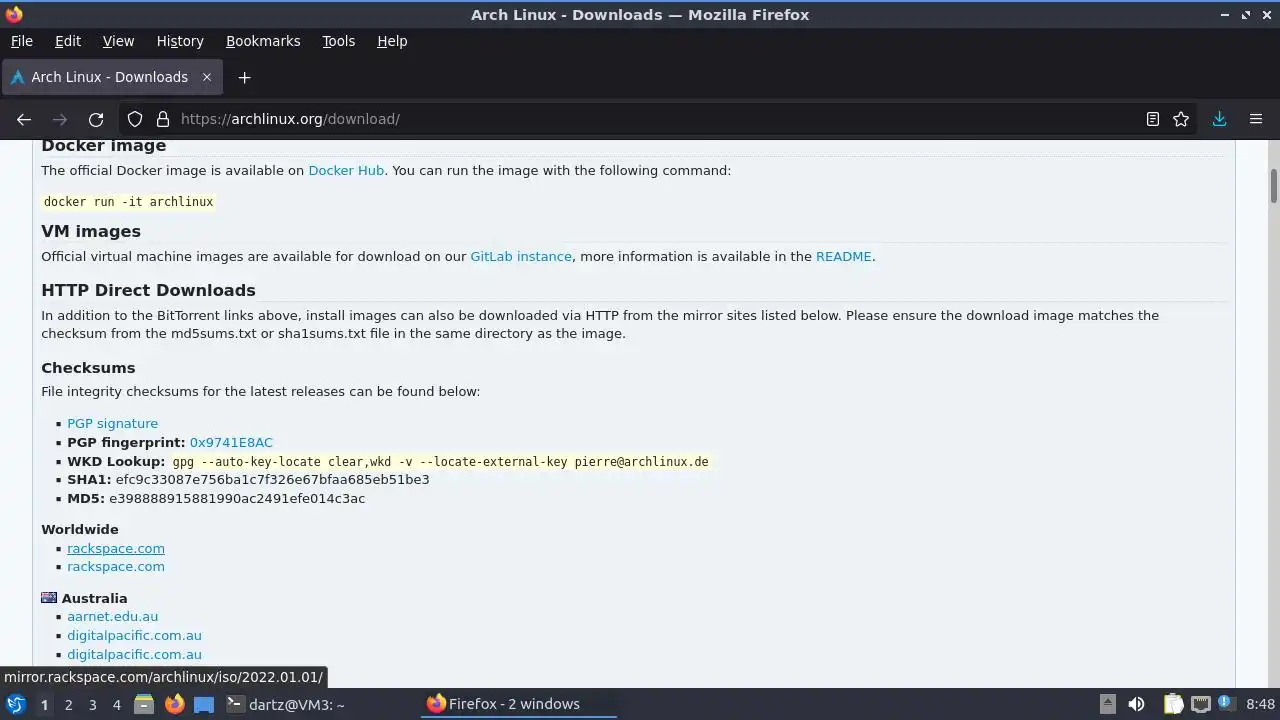Image resolution: width=1280 pixels, height=720 pixels.
Task: Follow the Docker Hub link
Action: pyautogui.click(x=346, y=170)
